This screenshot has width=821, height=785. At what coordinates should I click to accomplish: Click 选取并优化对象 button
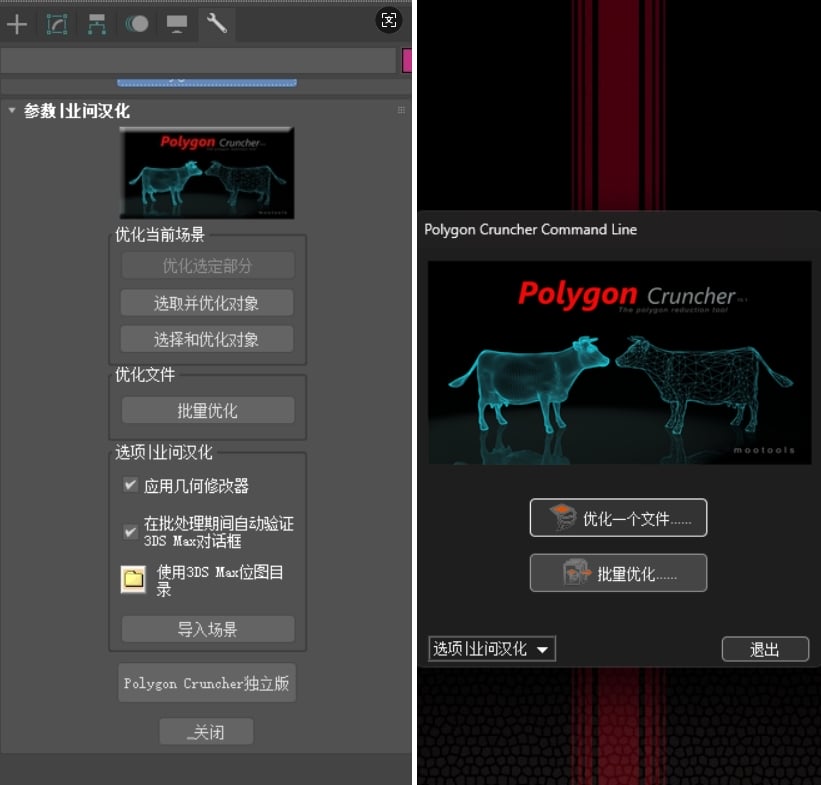(207, 303)
